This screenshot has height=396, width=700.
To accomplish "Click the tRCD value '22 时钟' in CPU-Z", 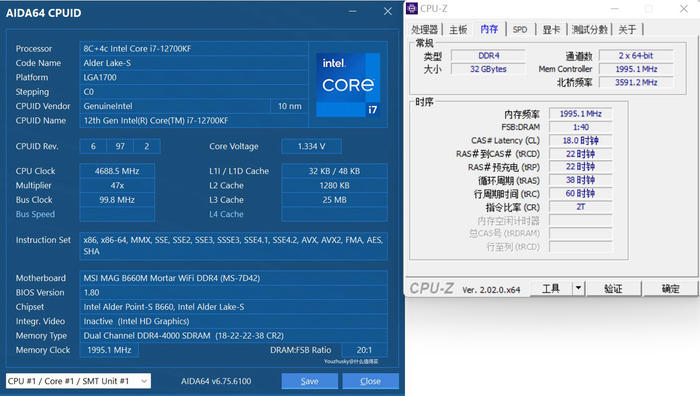I will point(580,154).
